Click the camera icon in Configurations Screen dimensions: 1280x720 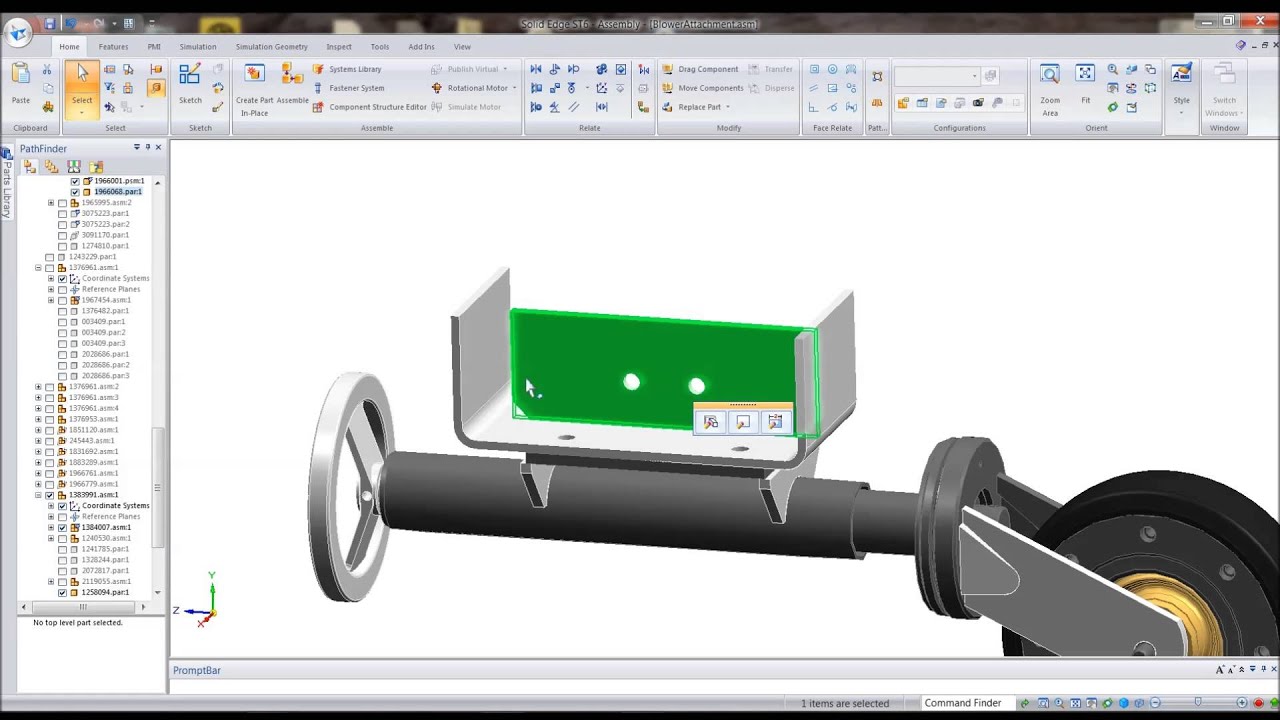click(978, 102)
